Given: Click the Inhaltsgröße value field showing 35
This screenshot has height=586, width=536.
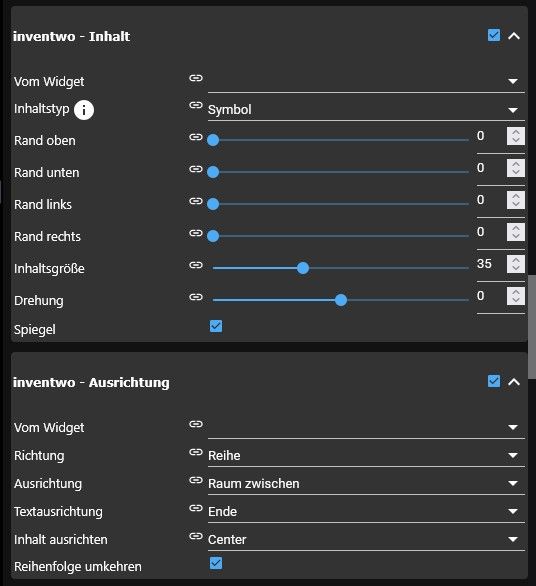Looking at the screenshot, I should click(491, 264).
